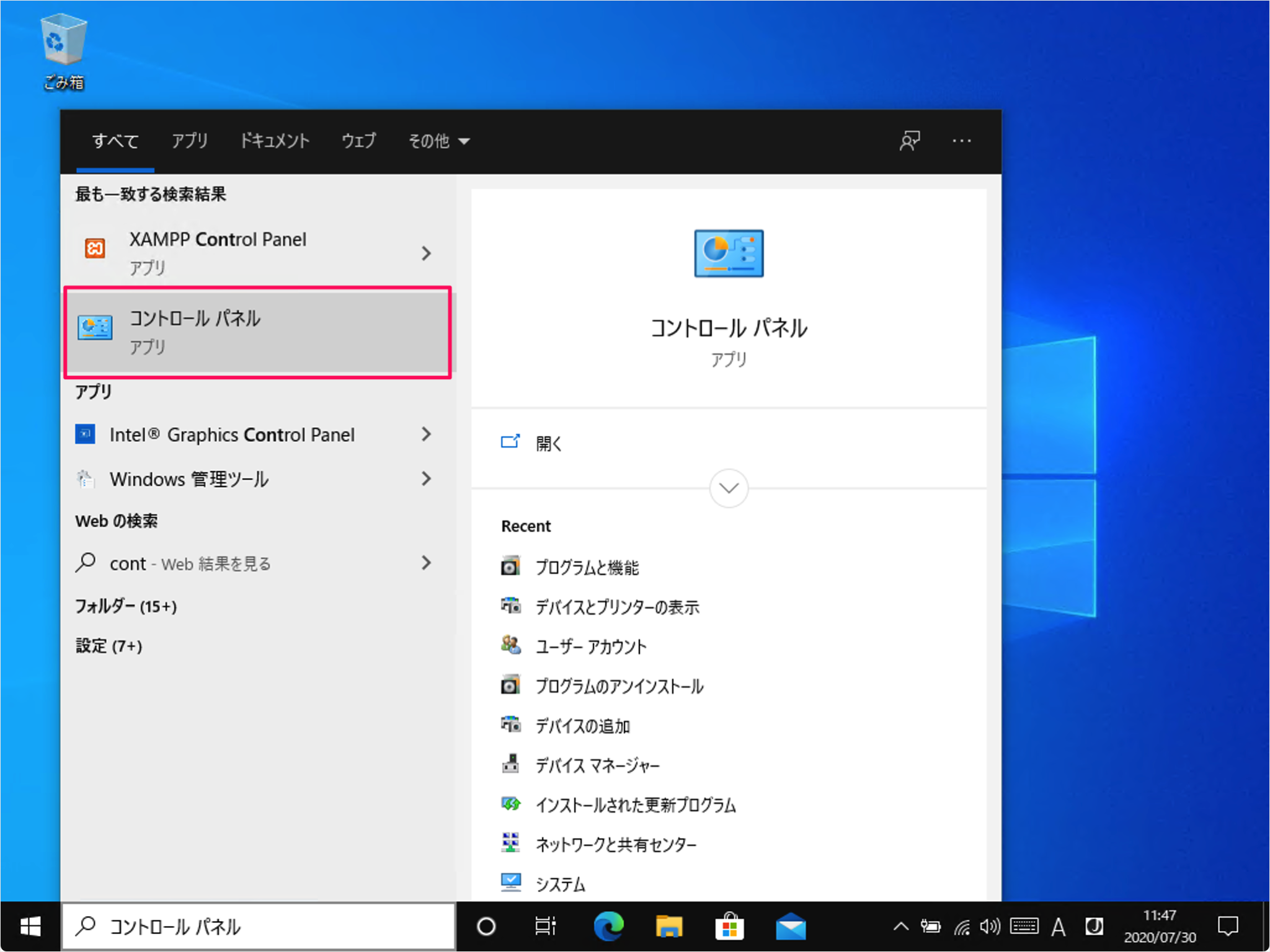Open デバイス マネージャー from Recent list
The width and height of the screenshot is (1270, 952).
597,765
